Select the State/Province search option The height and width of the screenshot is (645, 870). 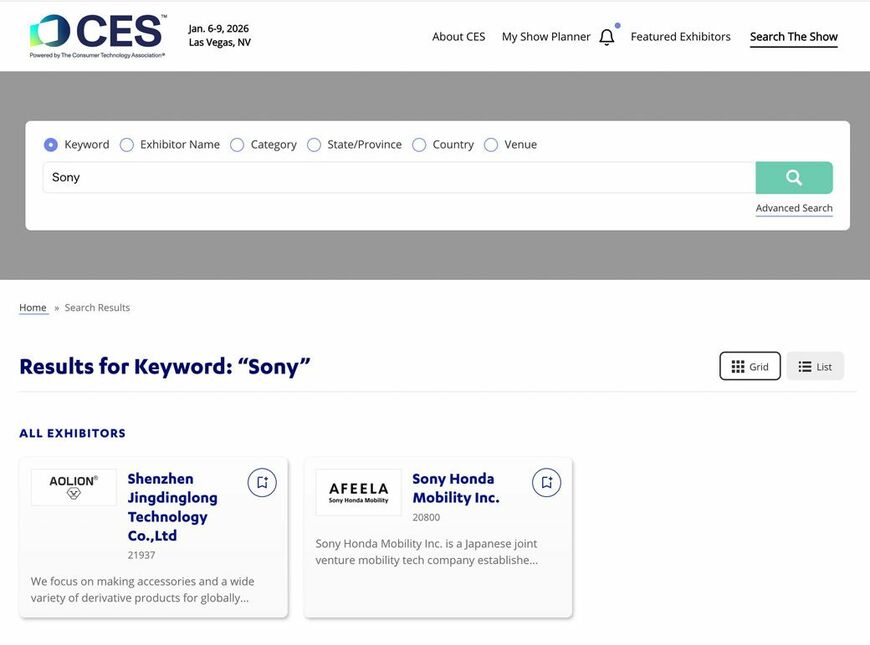pyautogui.click(x=313, y=144)
